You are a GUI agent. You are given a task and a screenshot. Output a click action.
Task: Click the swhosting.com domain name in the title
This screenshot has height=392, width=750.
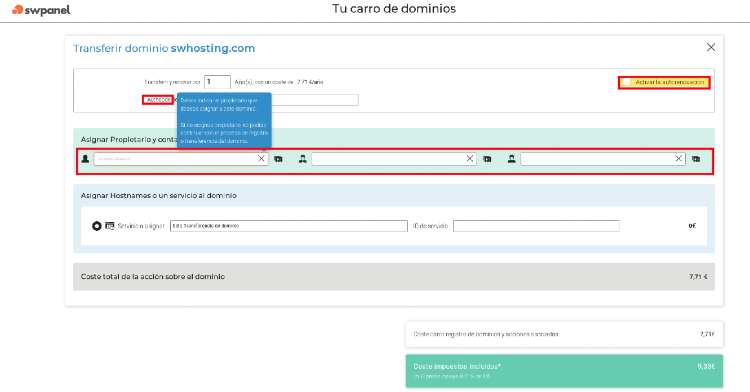[x=213, y=48]
